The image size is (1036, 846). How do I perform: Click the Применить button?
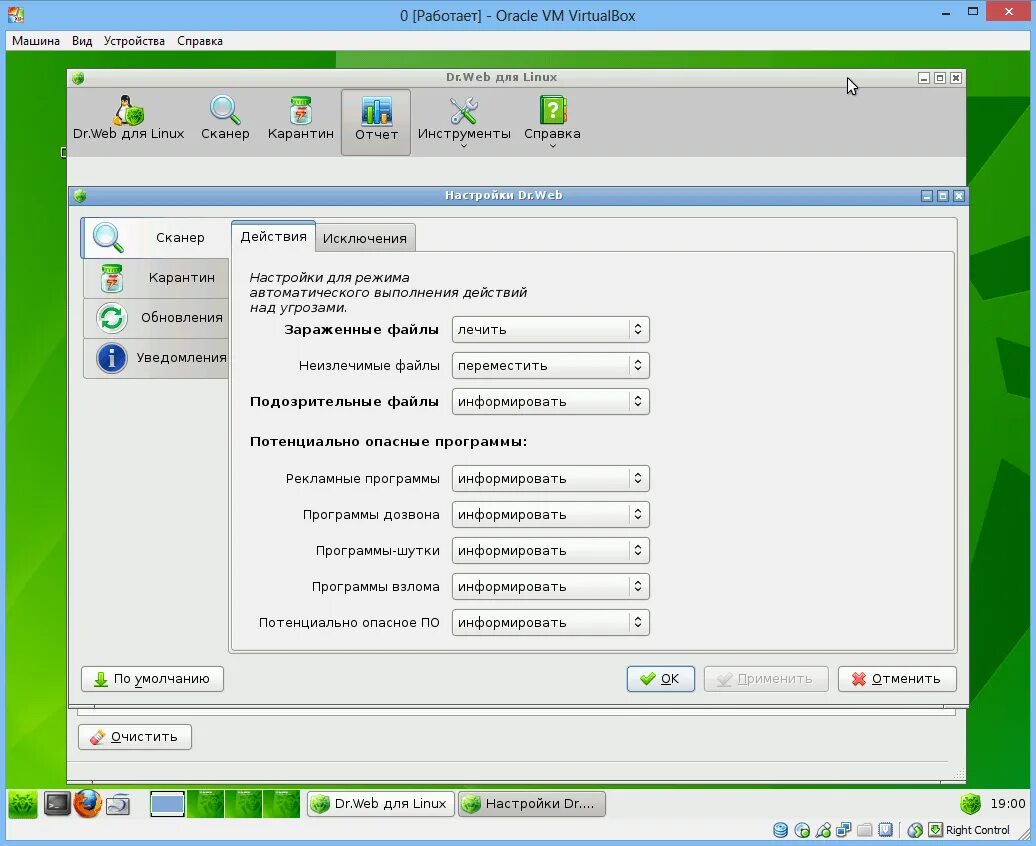(x=766, y=679)
